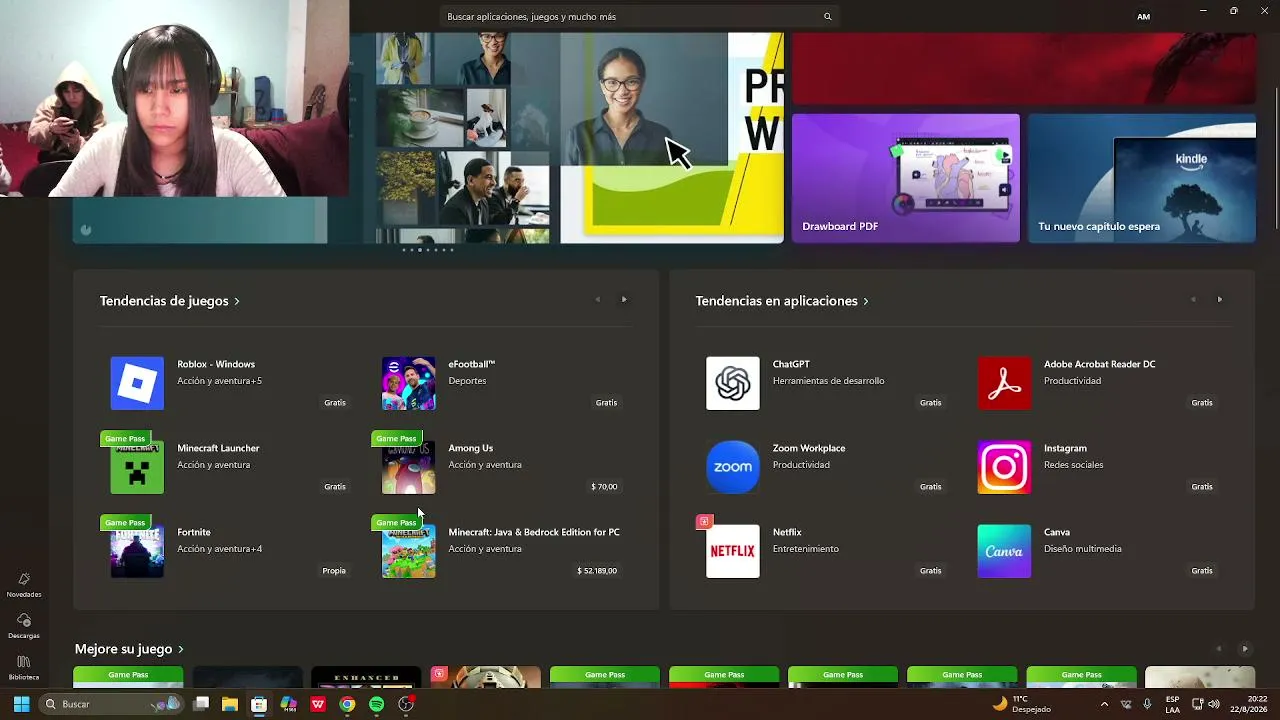Open Minecraft: Java & Bedrock Edition icon

[409, 551]
